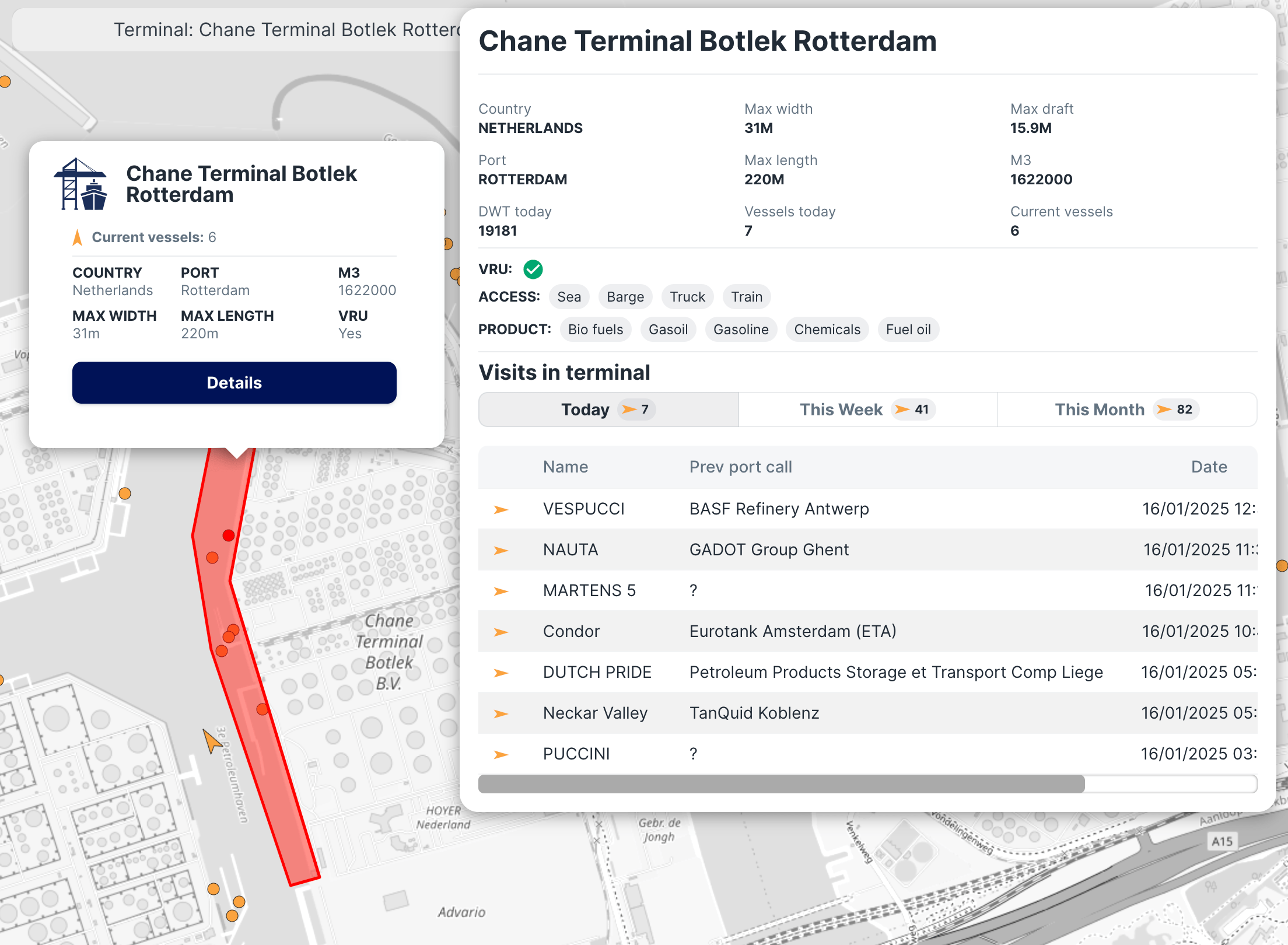
Task: Select the Bio fuels product tag
Action: [x=596, y=330]
